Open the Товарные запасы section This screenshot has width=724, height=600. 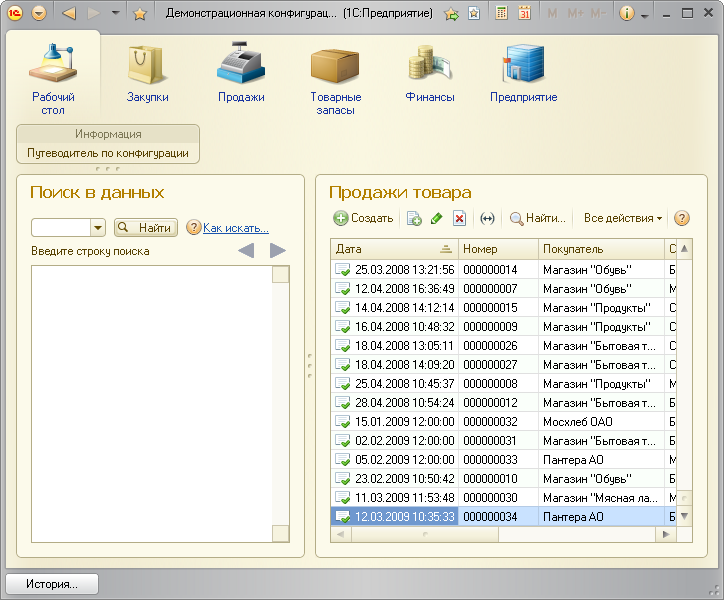(336, 79)
